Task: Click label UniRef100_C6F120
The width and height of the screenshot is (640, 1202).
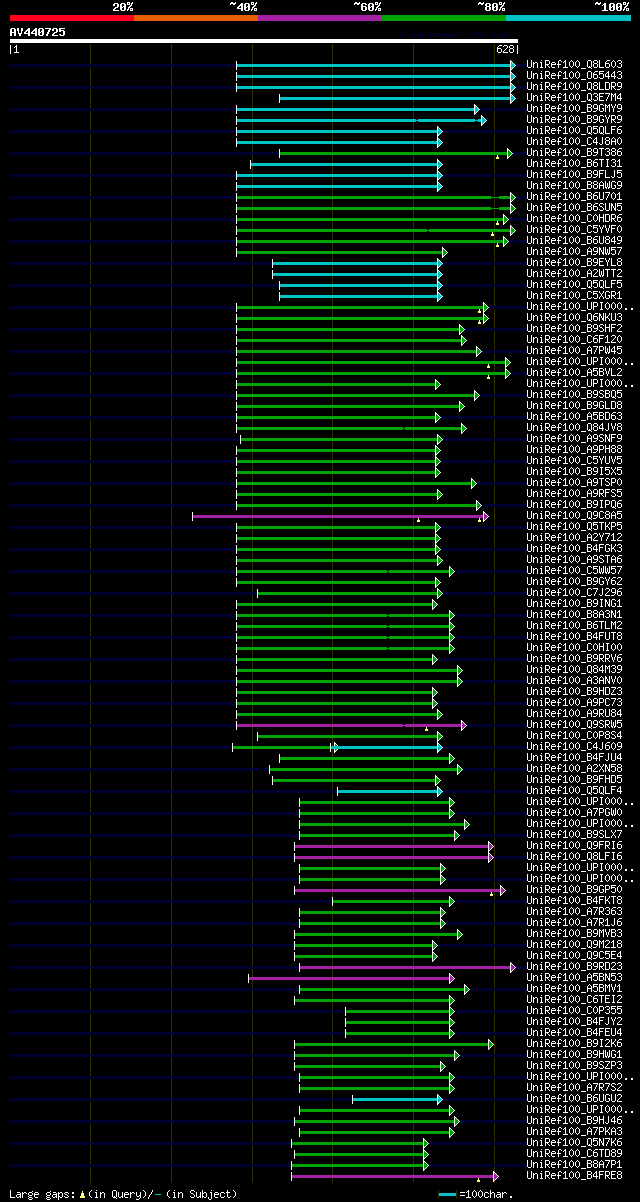Action: click(x=573, y=339)
